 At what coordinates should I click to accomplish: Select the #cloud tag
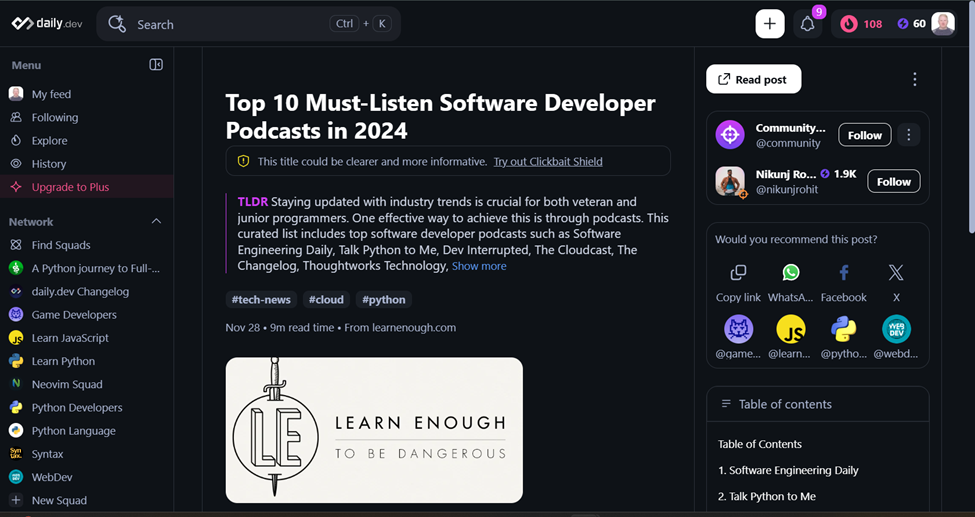coord(326,299)
